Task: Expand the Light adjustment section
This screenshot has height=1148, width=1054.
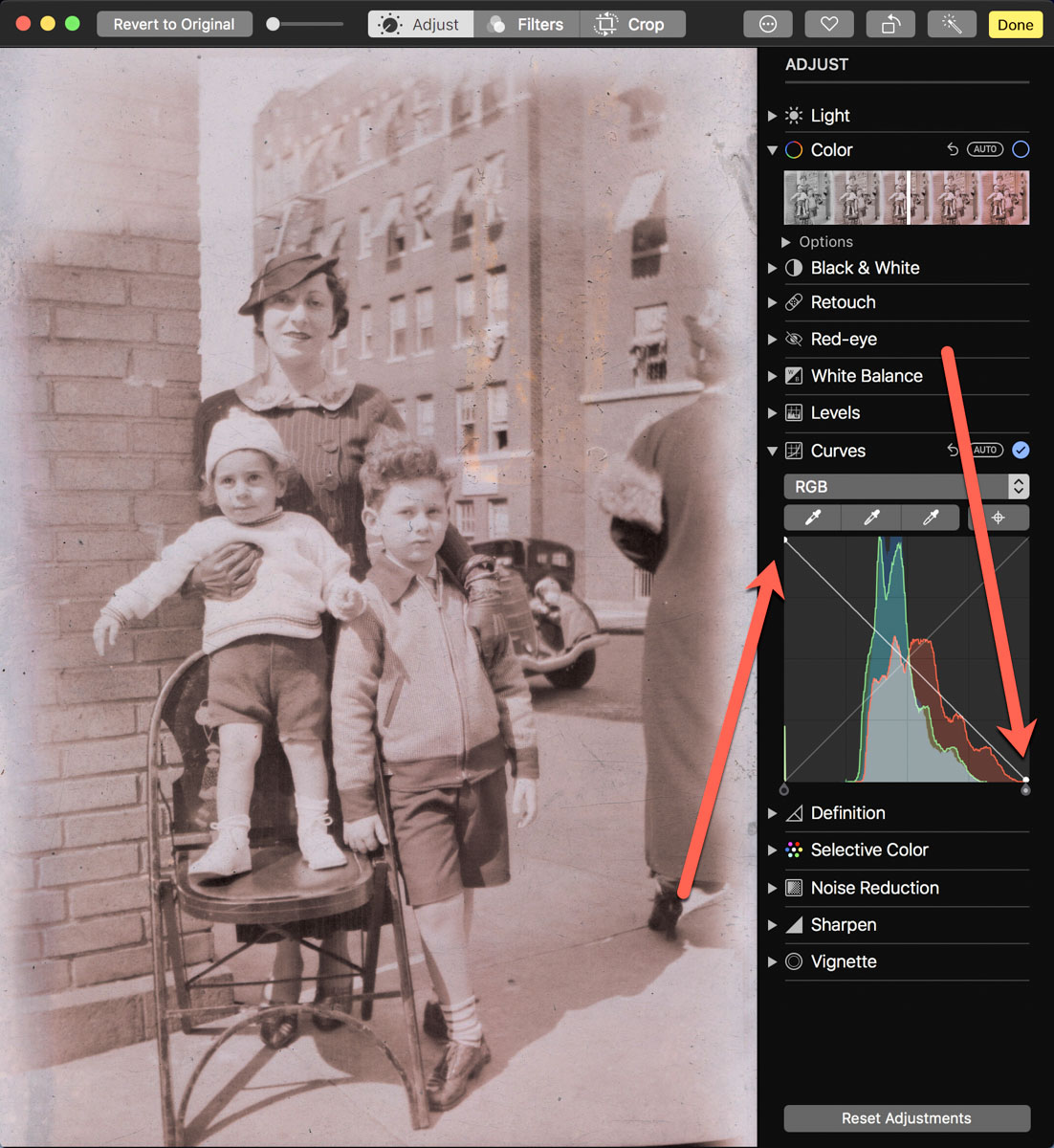Action: tap(773, 116)
